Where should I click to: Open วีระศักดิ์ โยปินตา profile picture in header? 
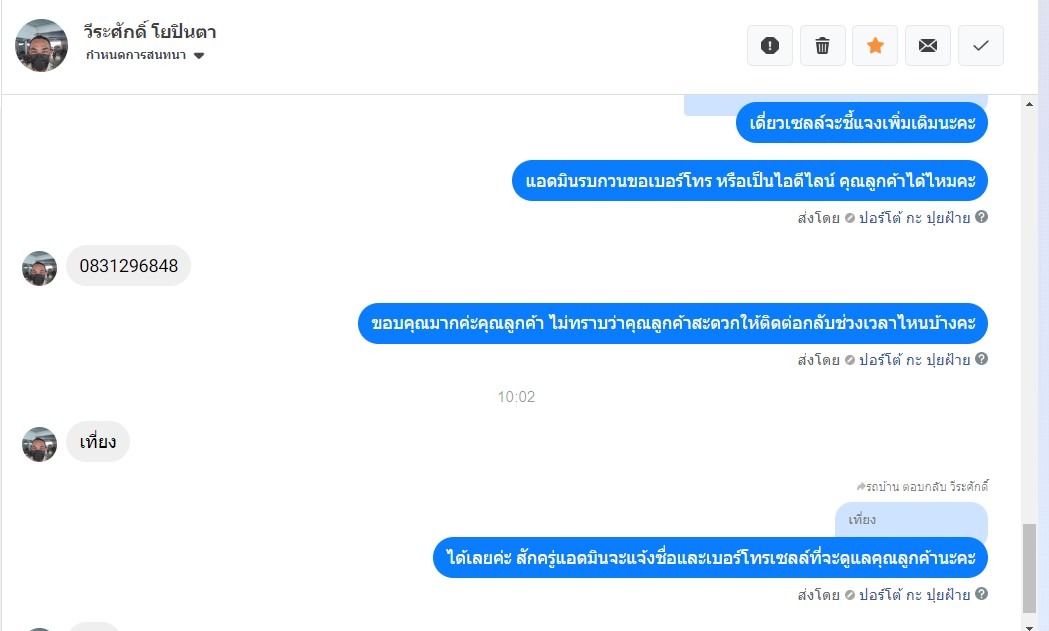pos(41,46)
